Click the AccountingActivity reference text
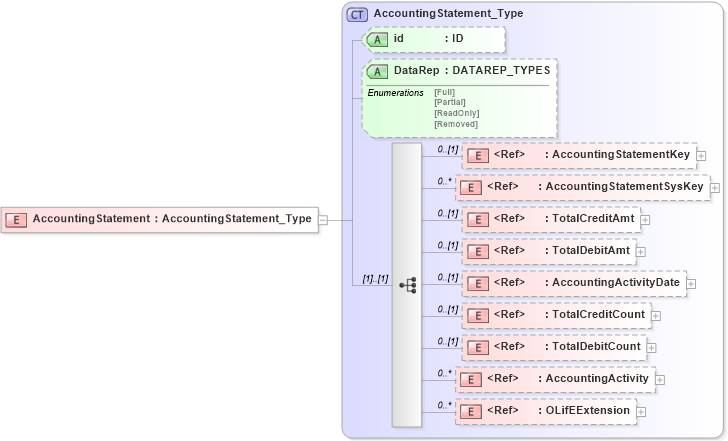 coord(597,379)
